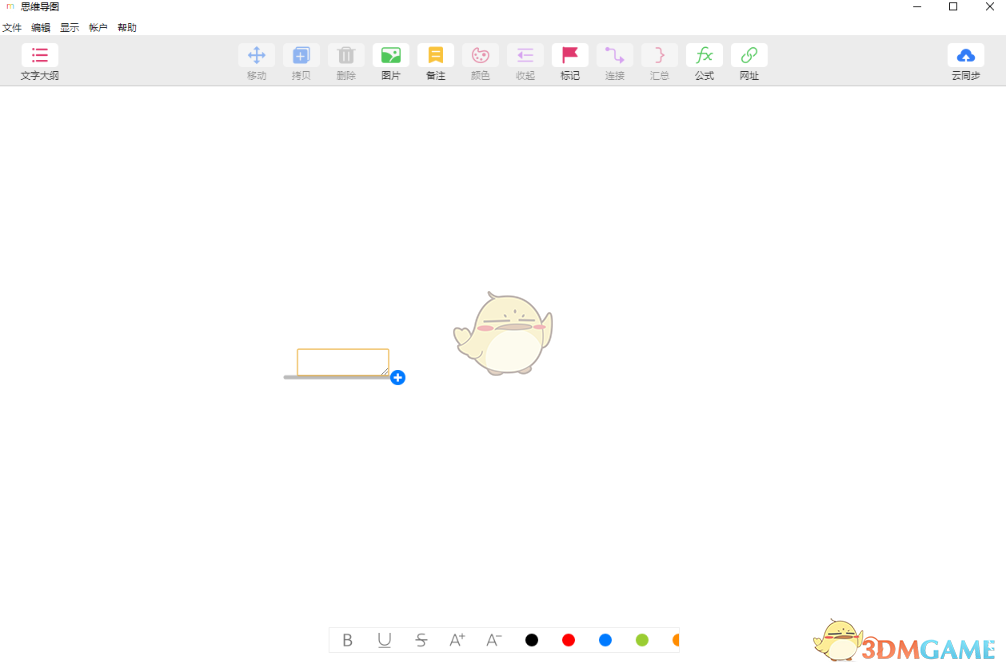Viewport: 1006px width, 668px height.
Task: Add a note using the 备注 icon
Action: point(435,60)
